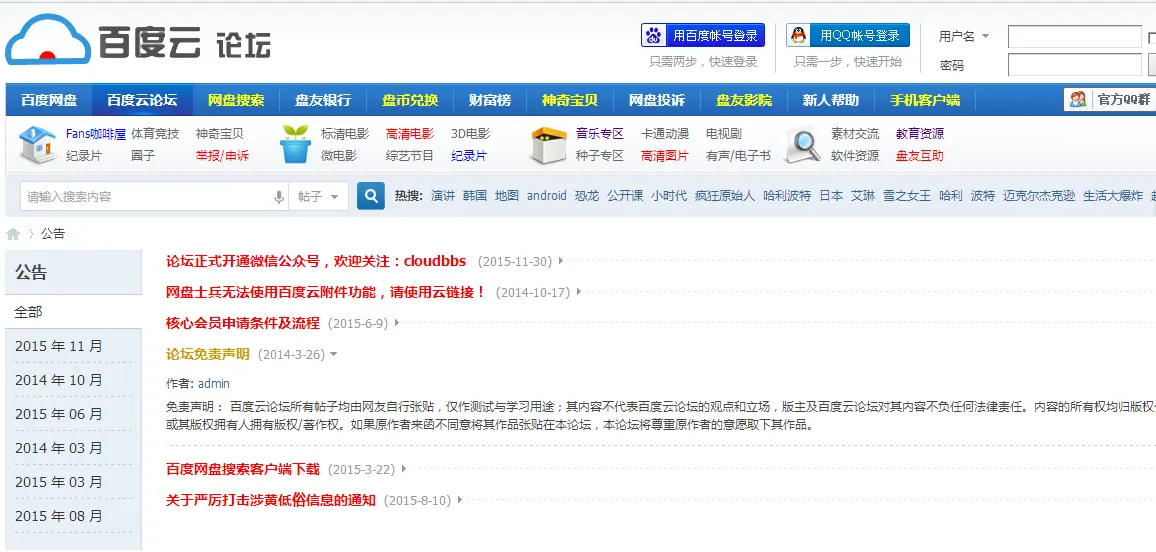Screen dimensions: 1156x552
Task: Select 2015 年 06 月 in sidebar
Action: coord(59,414)
